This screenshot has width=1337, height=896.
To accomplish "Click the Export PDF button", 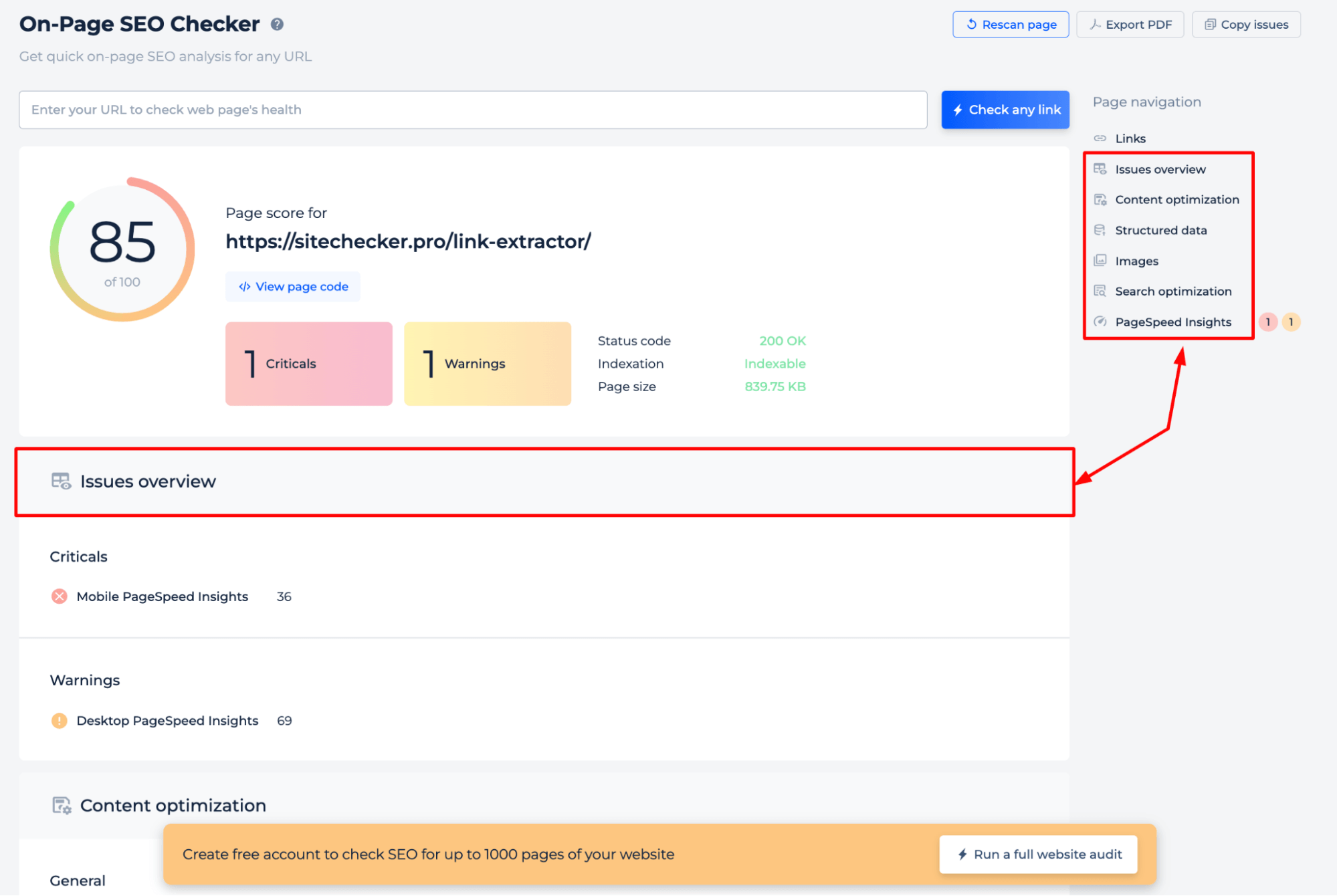I will point(1130,25).
